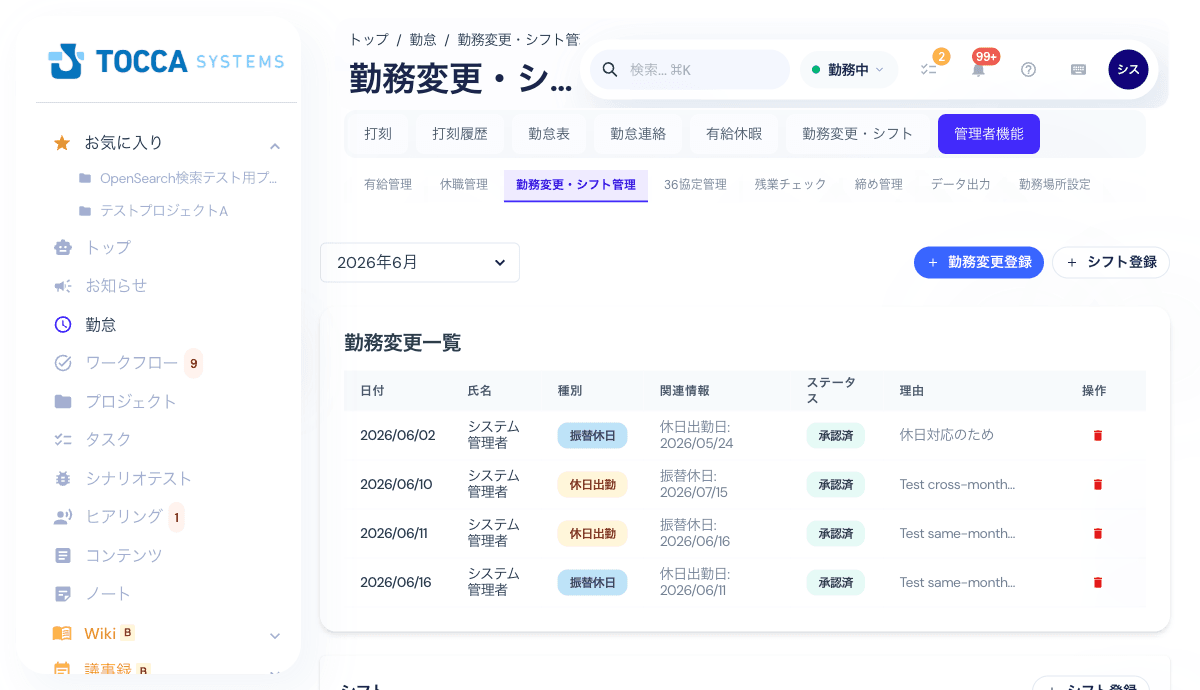Viewport: 1200px width, 690px height.
Task: Click the help question mark icon
Action: (1028, 70)
